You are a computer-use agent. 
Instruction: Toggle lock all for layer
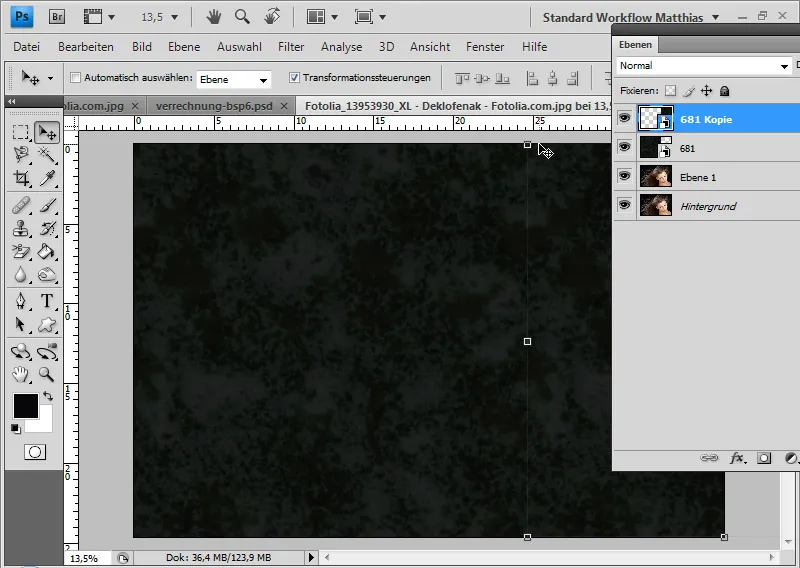point(724,91)
